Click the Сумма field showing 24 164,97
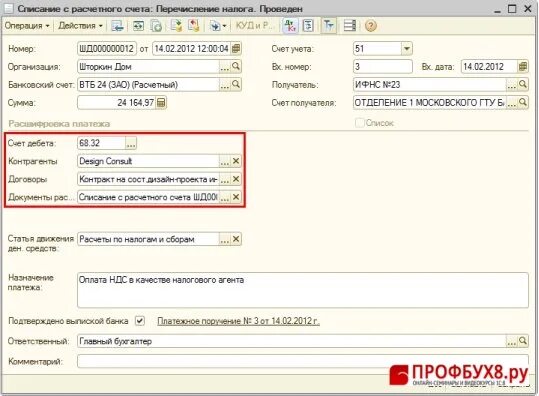539x396 pixels. coord(117,102)
